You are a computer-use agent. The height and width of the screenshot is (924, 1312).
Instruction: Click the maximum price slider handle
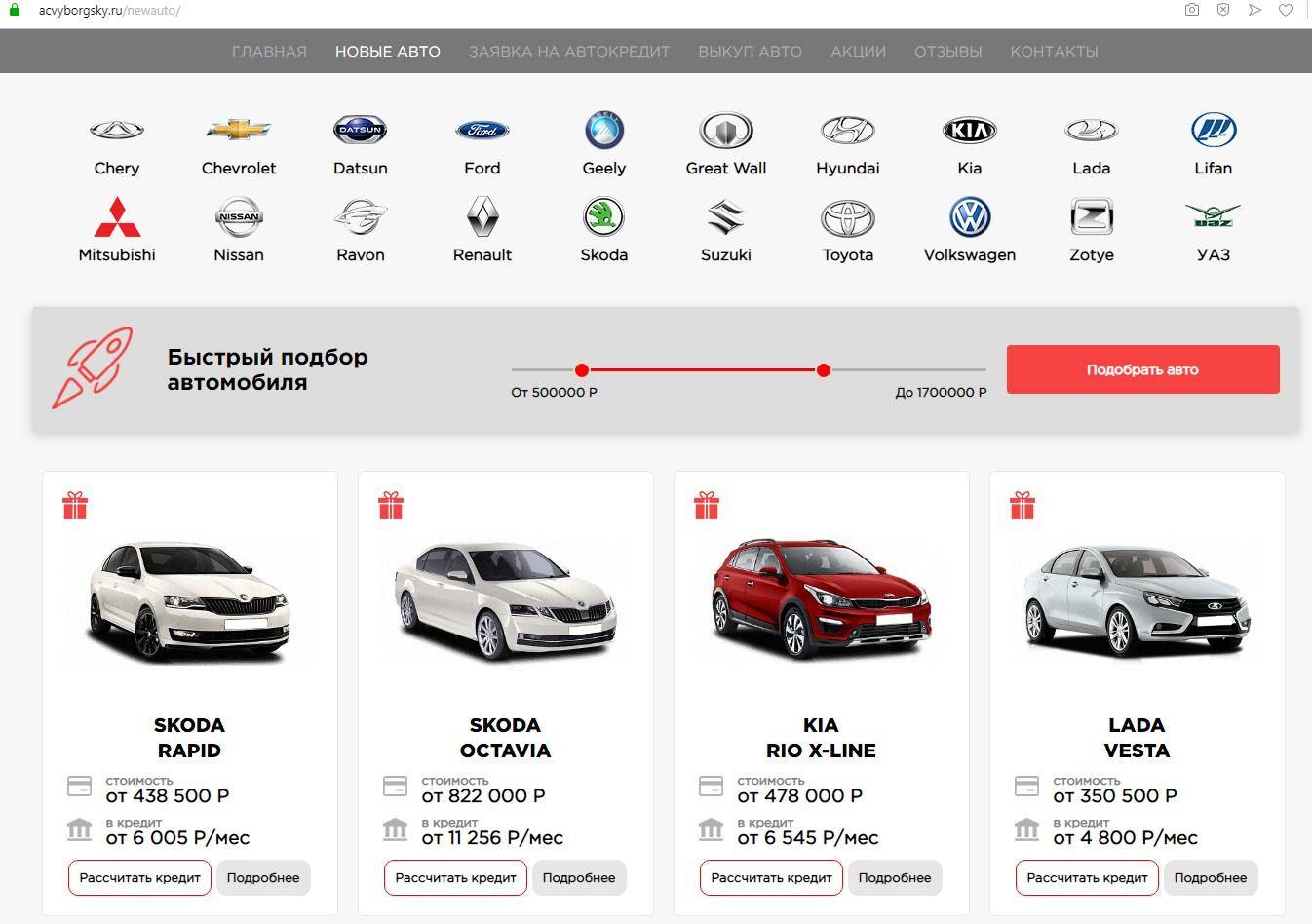click(824, 370)
